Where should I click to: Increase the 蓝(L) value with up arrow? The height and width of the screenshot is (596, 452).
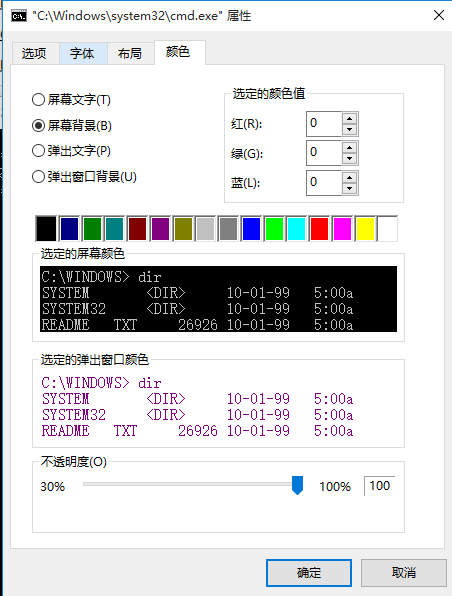coord(350,178)
